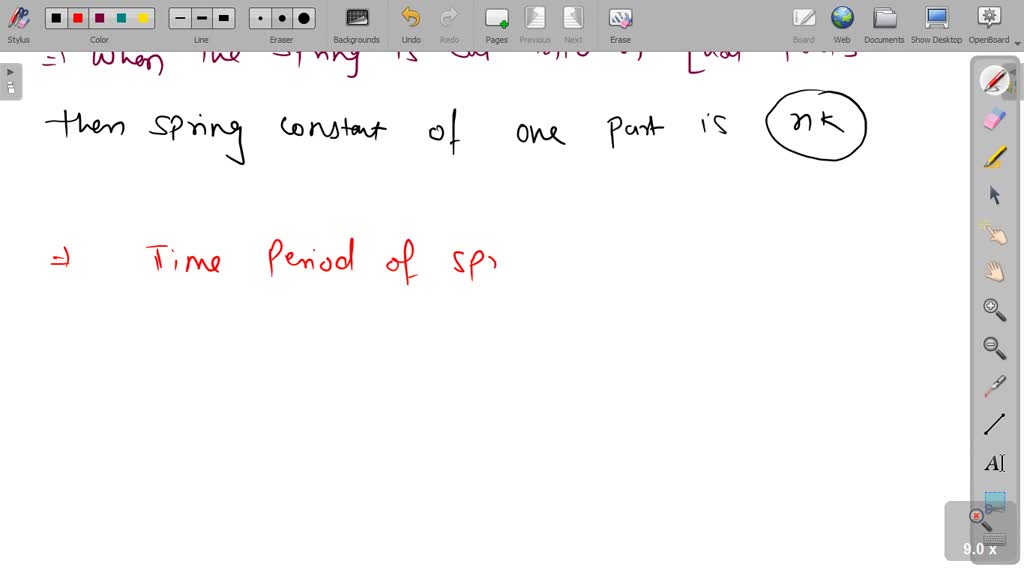The width and height of the screenshot is (1024, 576).
Task: Pick the Highlighter tool
Action: point(994,156)
